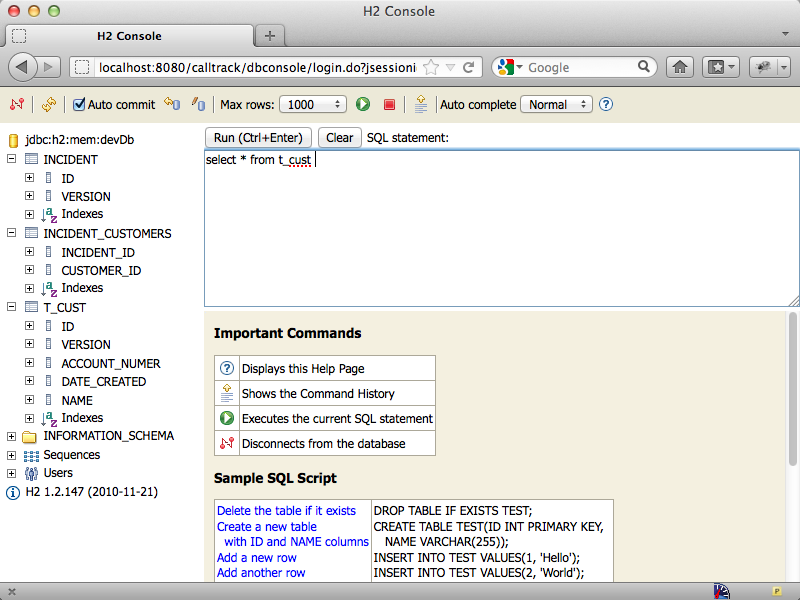This screenshot has width=800, height=600.
Task: Open the Max rows 1000 dropdown
Action: 313,104
